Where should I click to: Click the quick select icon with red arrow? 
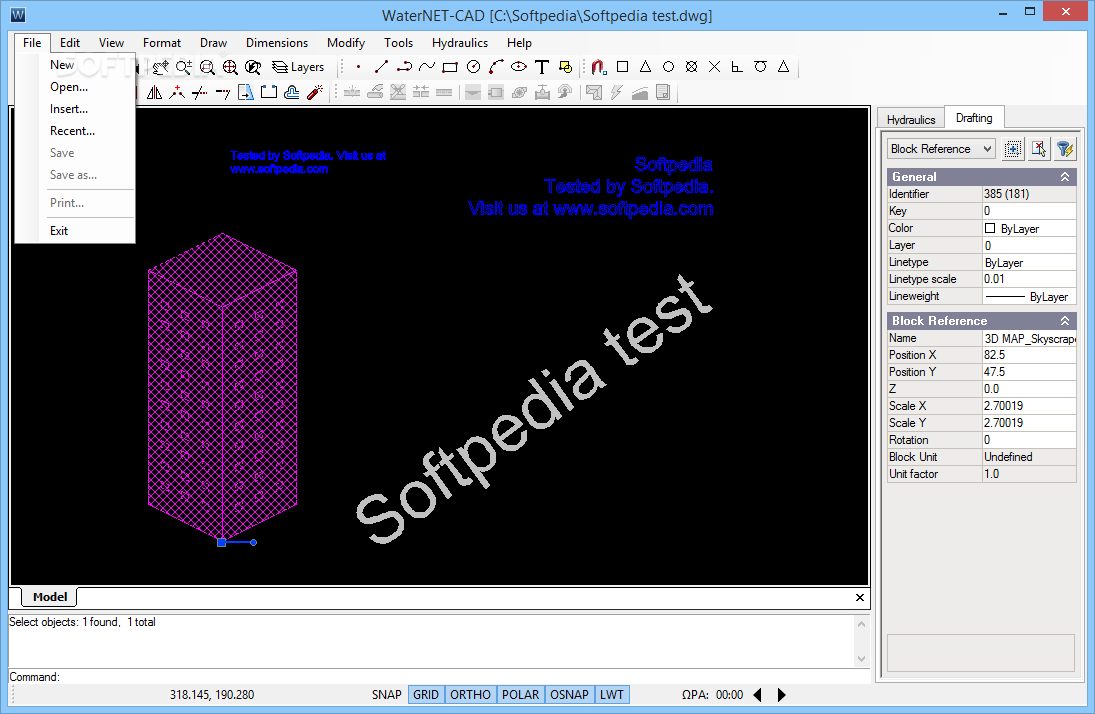(1038, 148)
